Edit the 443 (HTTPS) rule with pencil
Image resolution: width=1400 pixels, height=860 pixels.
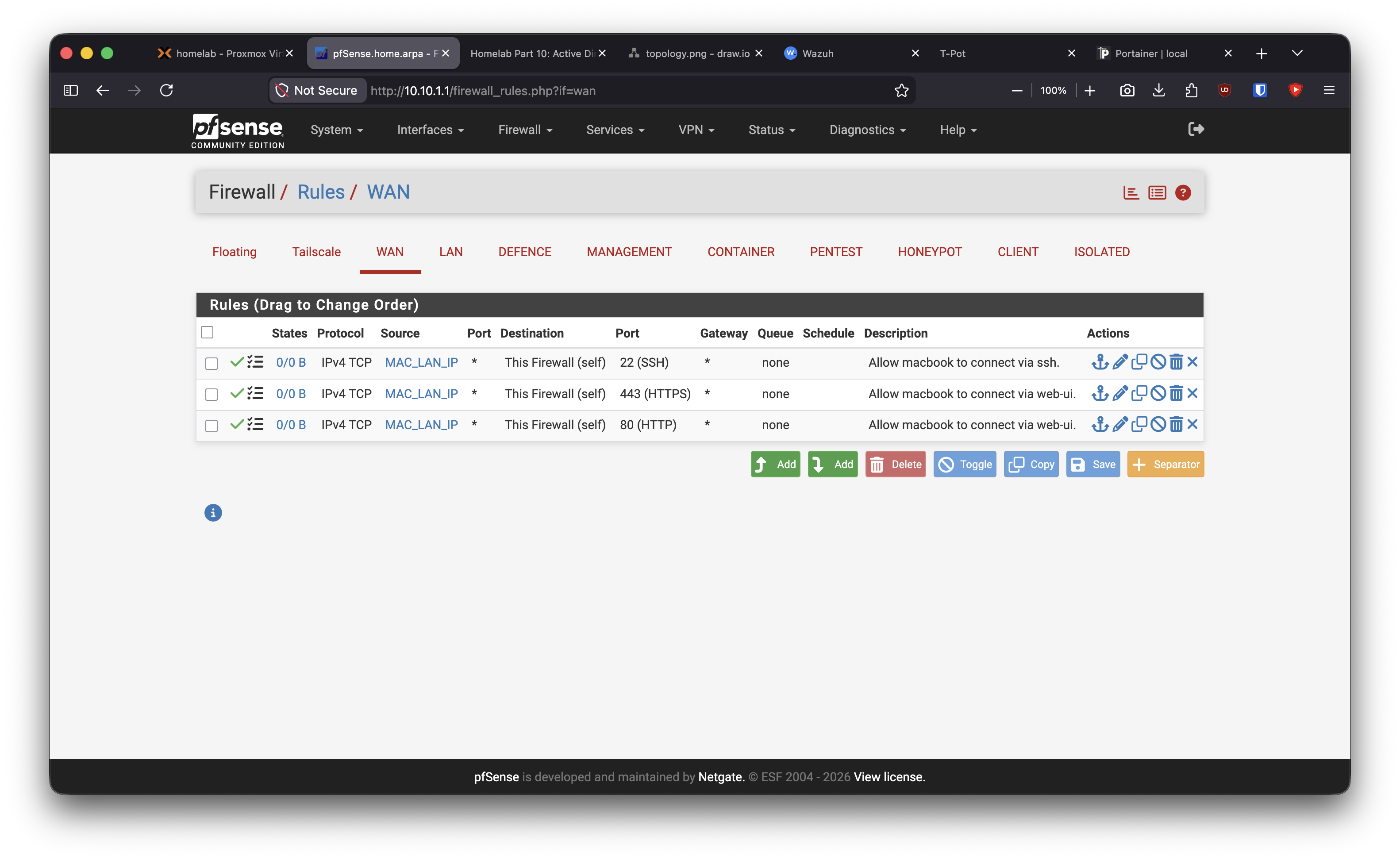(x=1120, y=394)
